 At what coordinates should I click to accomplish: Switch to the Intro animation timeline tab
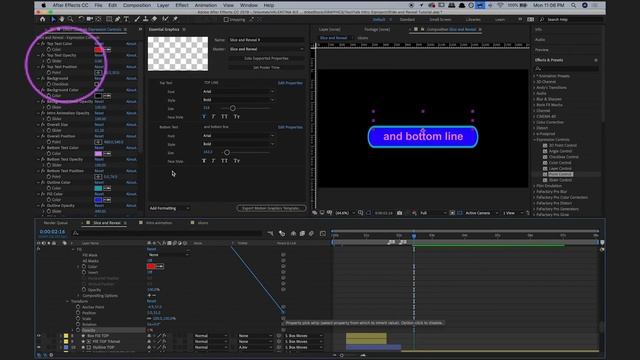tap(159, 223)
